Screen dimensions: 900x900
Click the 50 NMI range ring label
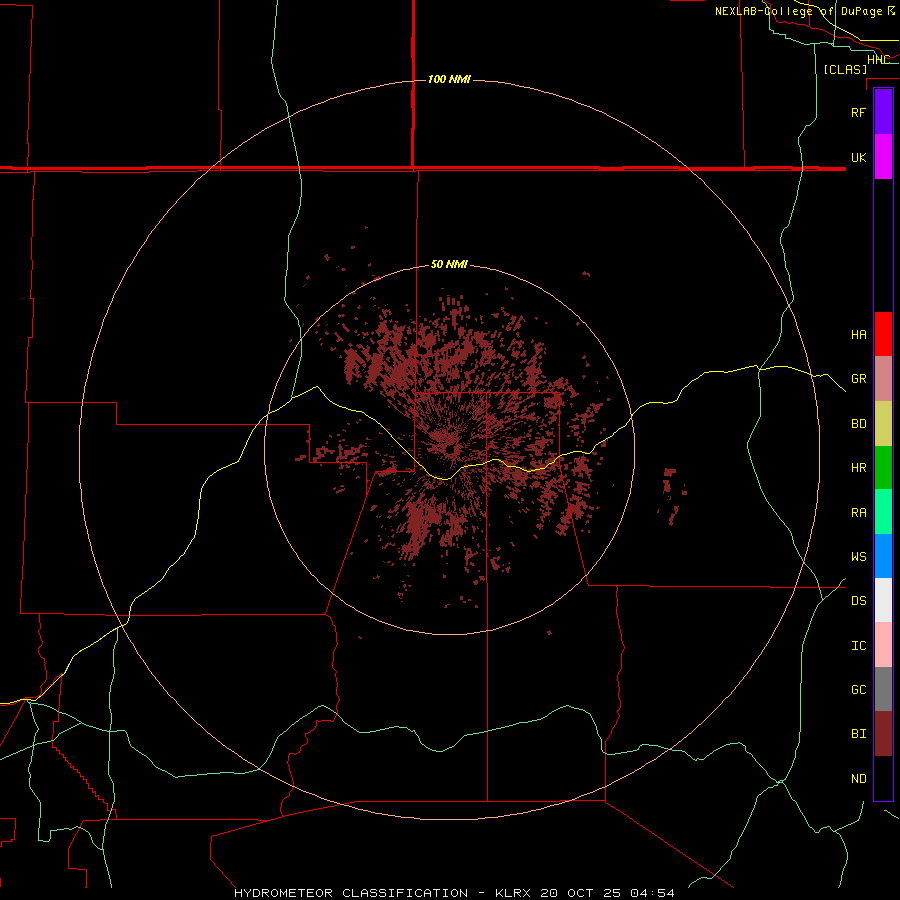(449, 264)
